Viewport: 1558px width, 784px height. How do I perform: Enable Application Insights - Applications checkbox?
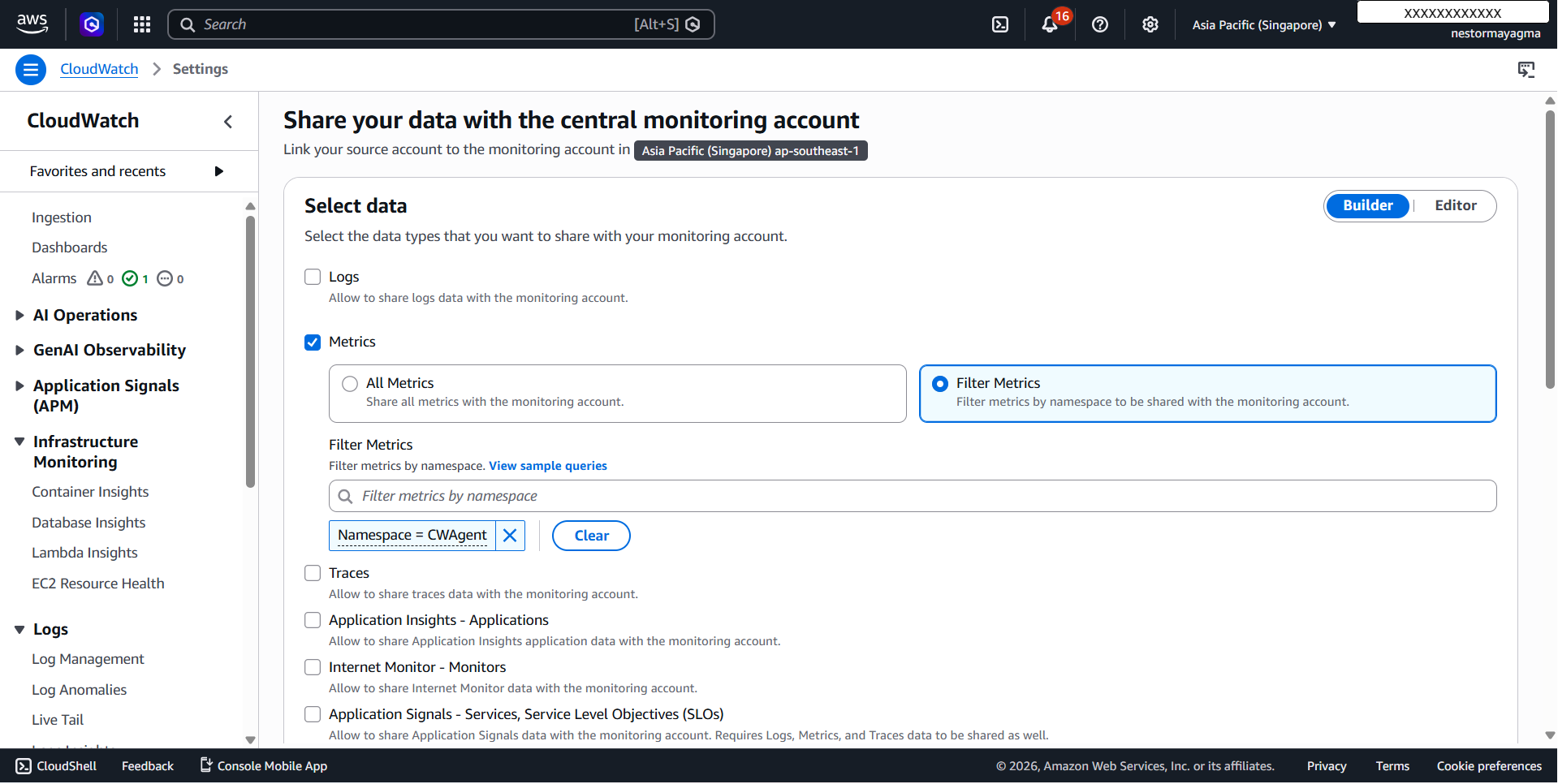(313, 620)
